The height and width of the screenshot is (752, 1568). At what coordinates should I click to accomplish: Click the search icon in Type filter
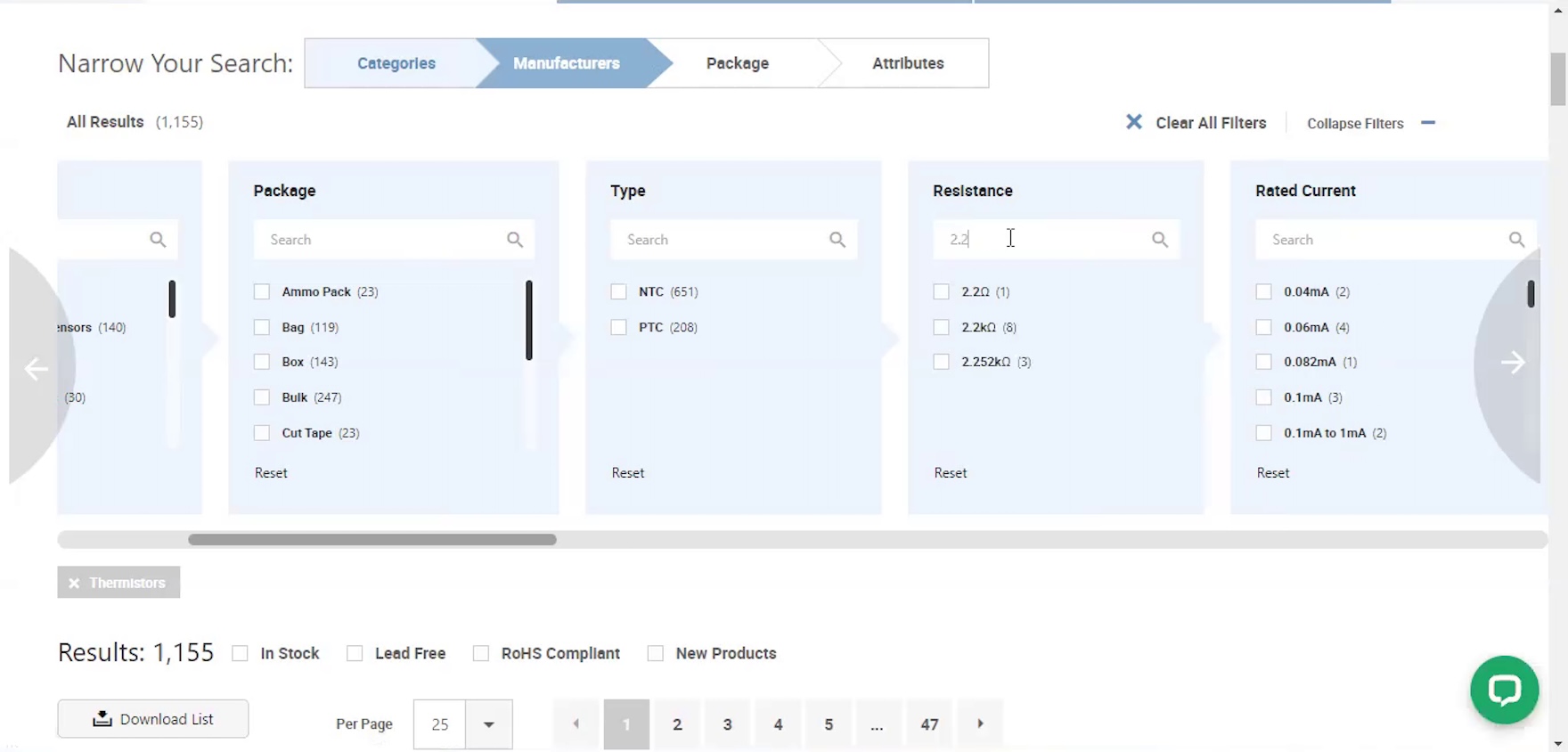coord(837,240)
